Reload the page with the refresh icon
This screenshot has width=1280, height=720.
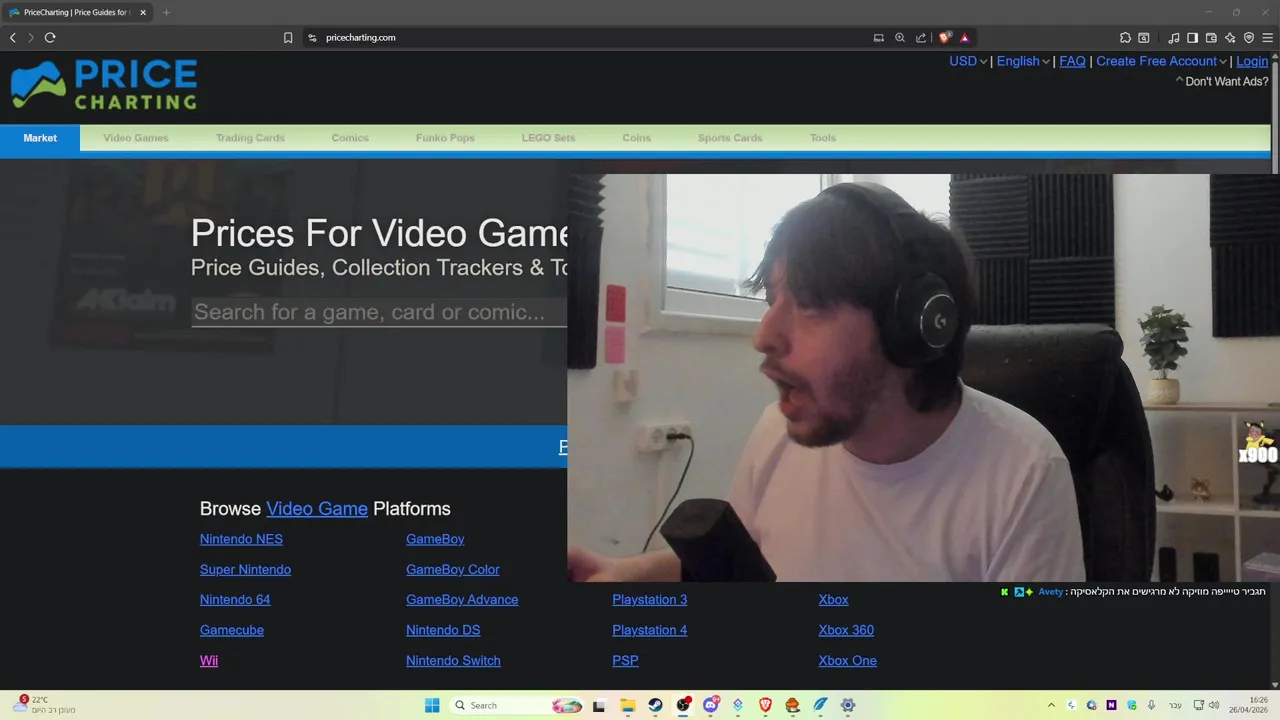click(x=50, y=38)
